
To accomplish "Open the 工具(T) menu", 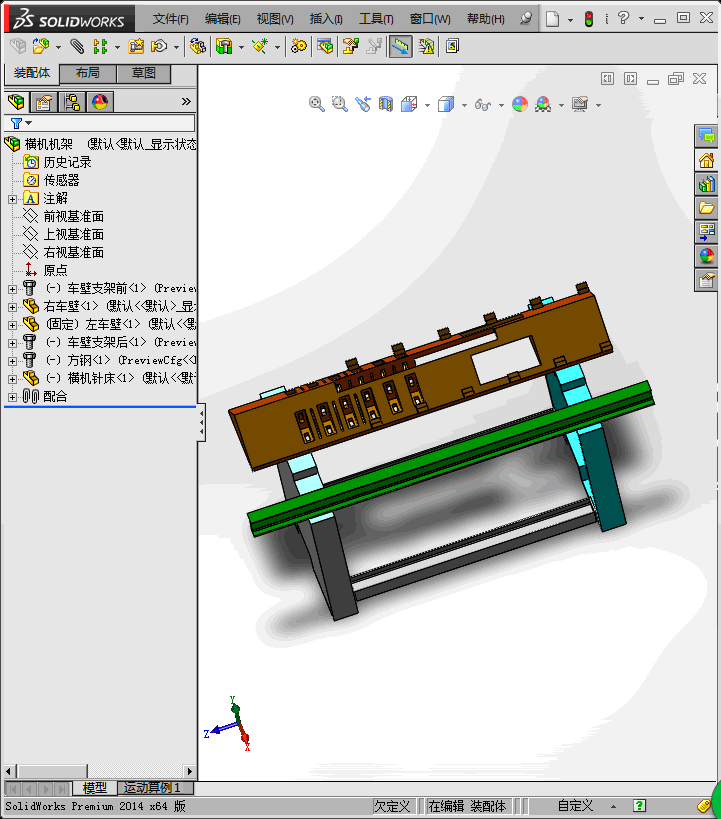I will point(376,19).
